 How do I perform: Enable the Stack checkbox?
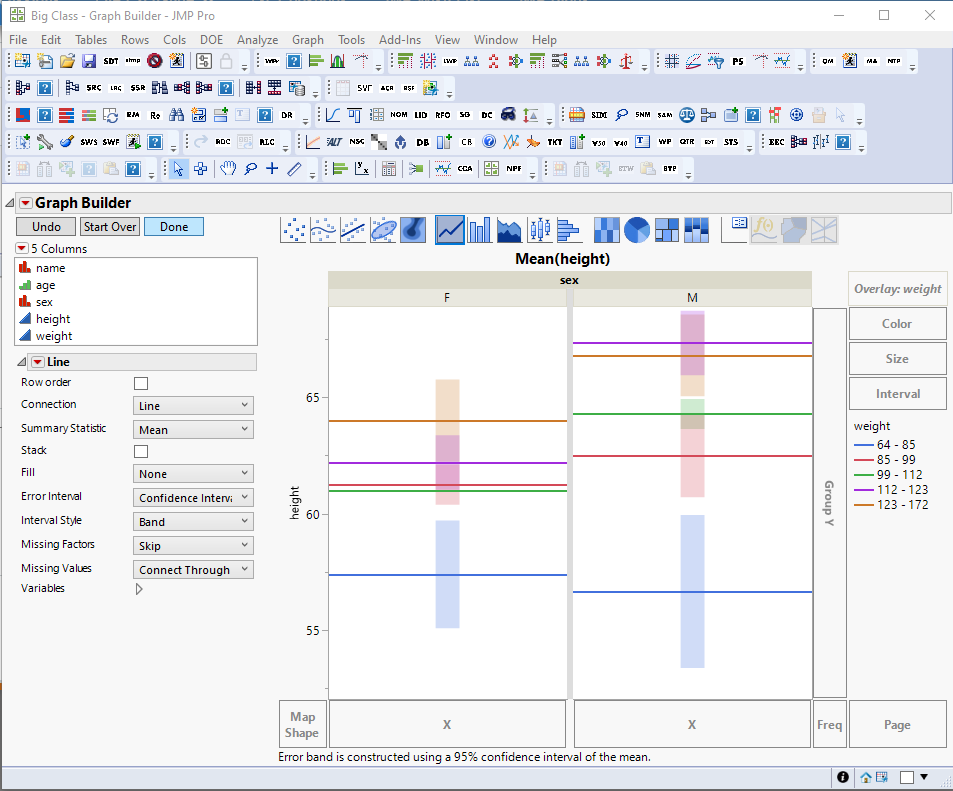(140, 450)
